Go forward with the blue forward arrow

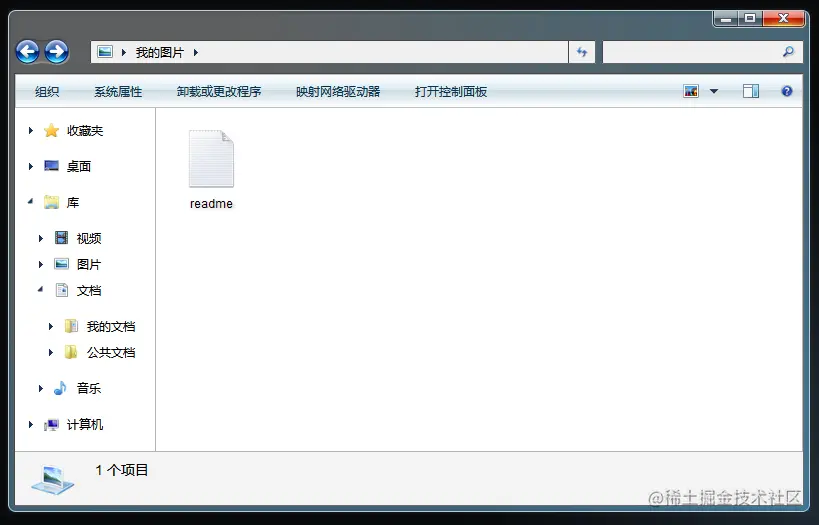56,52
